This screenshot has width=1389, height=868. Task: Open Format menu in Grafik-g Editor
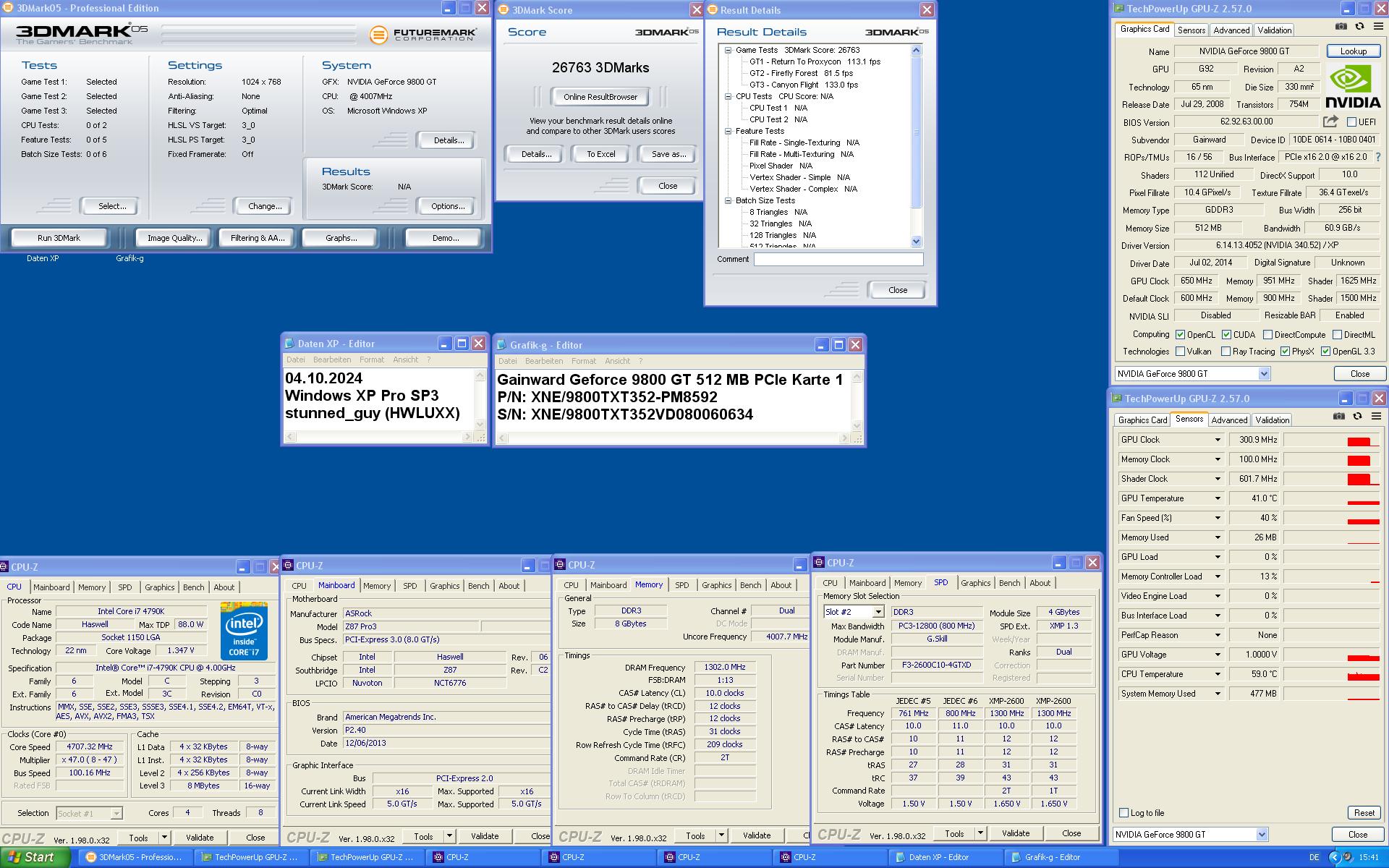584,361
